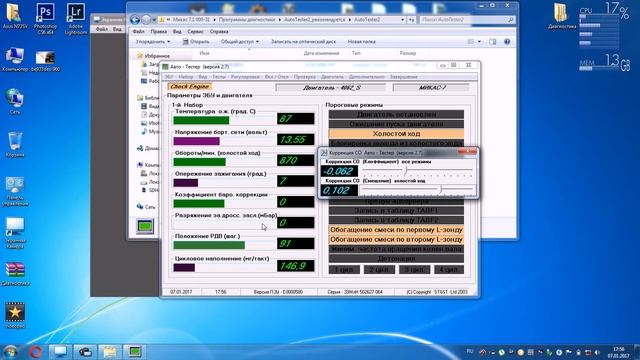Viewport: 640px width, 360px height.
Task: Click the RU language indicator in tray
Action: [470, 351]
